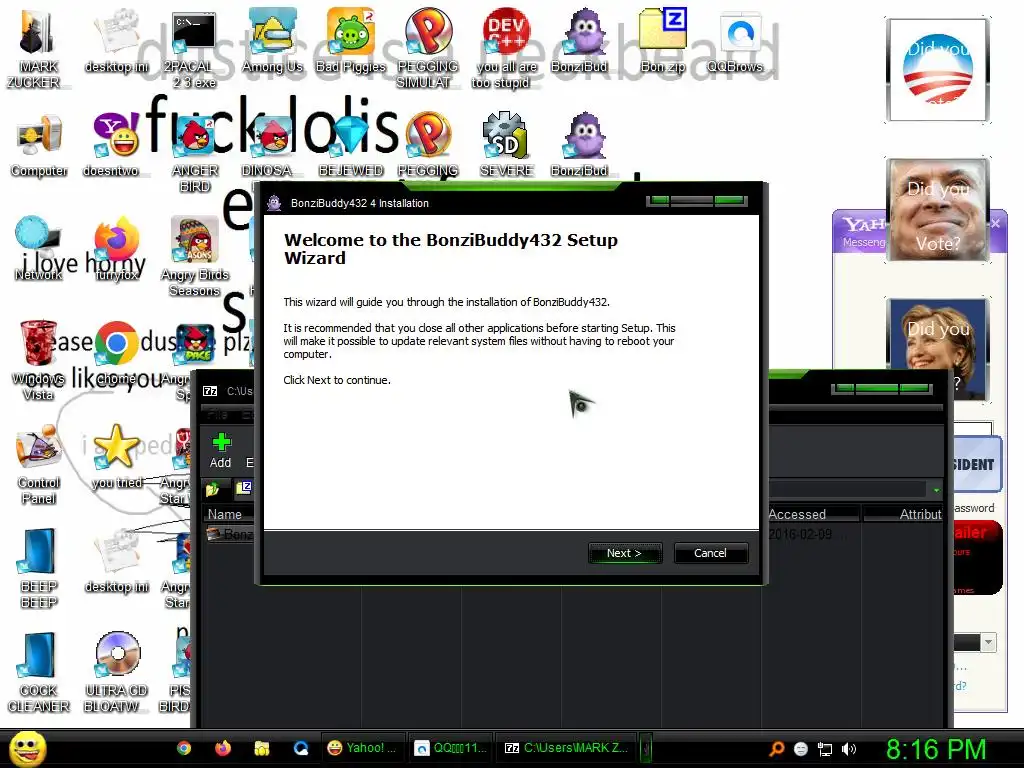Launch the BEJEWED gem icon
The image size is (1024, 768).
[x=351, y=146]
